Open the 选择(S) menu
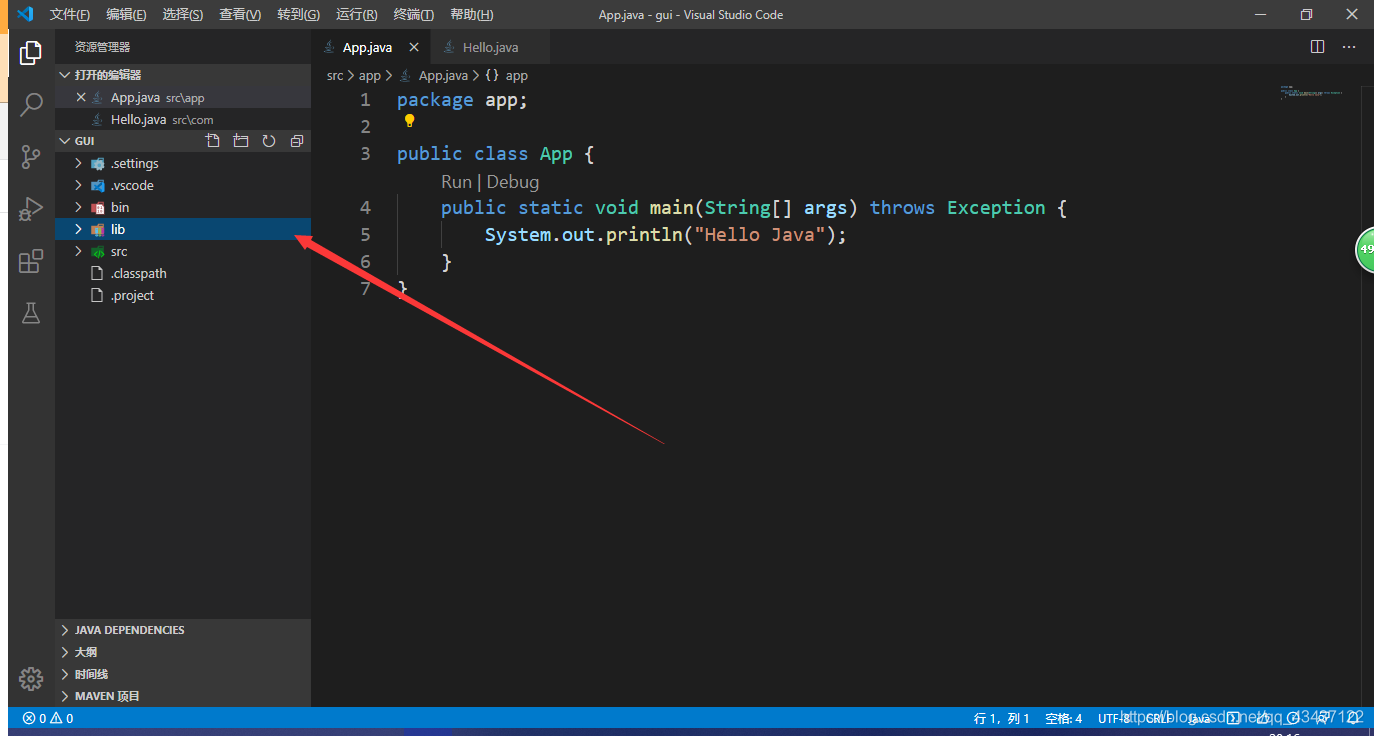This screenshot has height=736, width=1374. (x=183, y=15)
